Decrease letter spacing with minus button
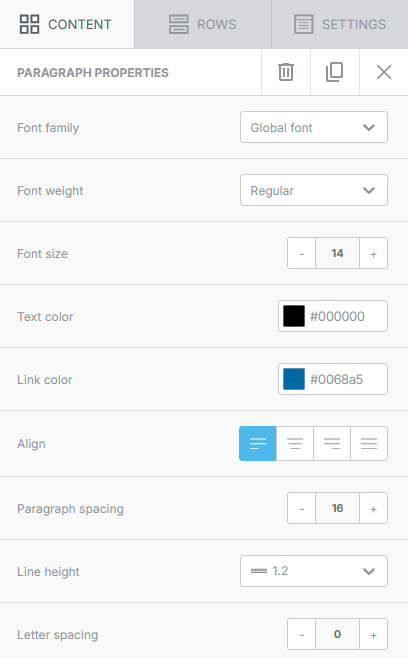Image resolution: width=408 pixels, height=658 pixels. (301, 634)
